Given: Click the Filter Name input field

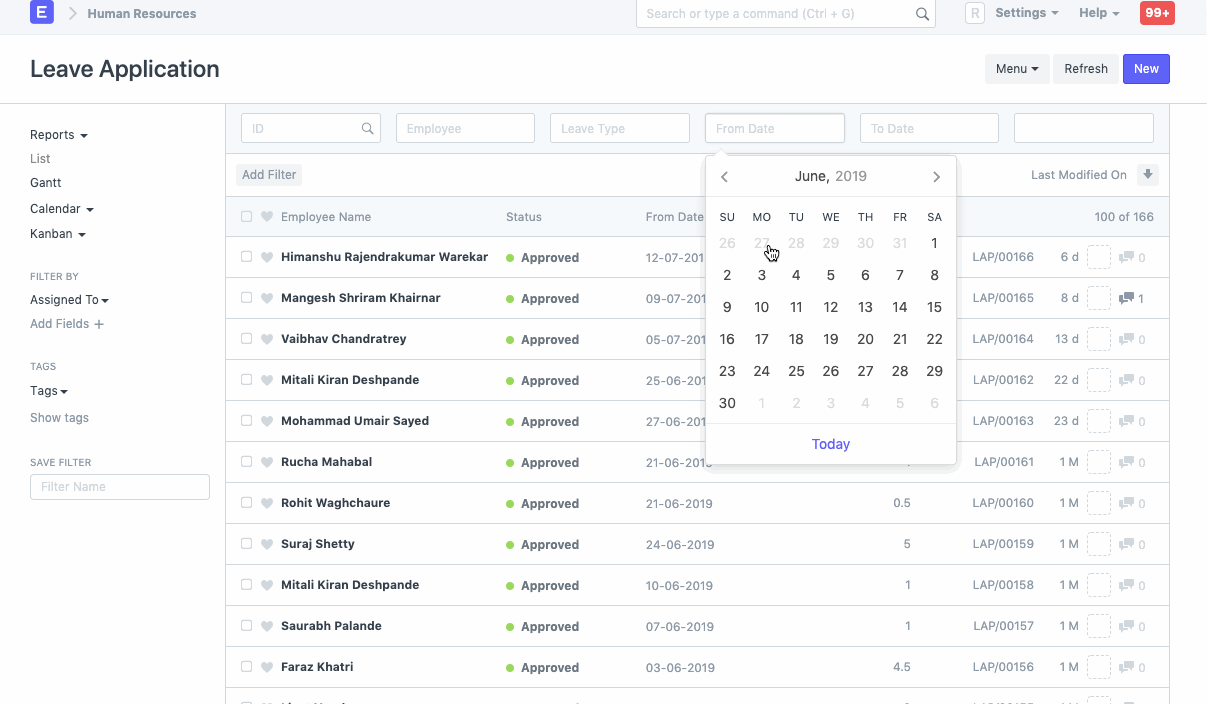Looking at the screenshot, I should pyautogui.click(x=119, y=487).
